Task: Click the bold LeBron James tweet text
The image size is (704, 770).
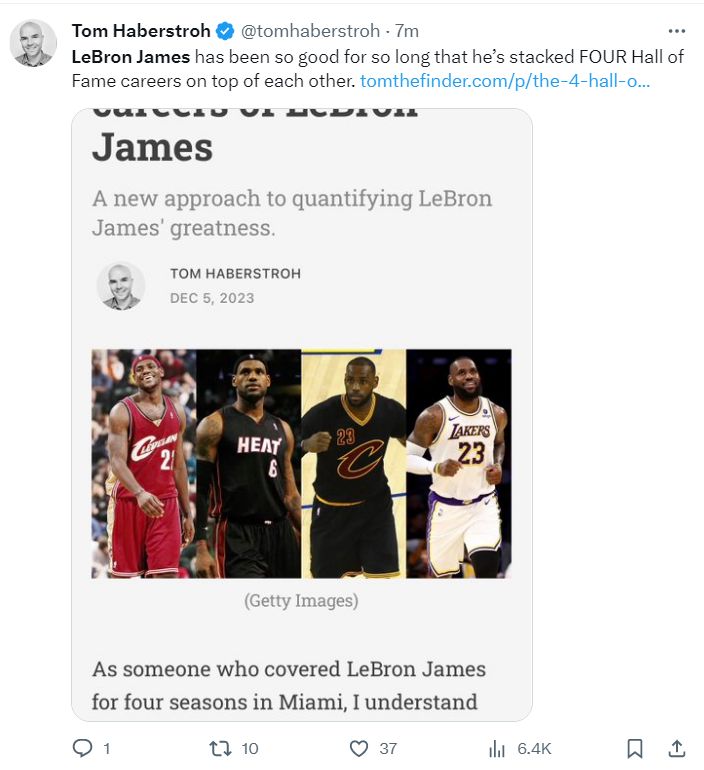Action: [x=130, y=57]
